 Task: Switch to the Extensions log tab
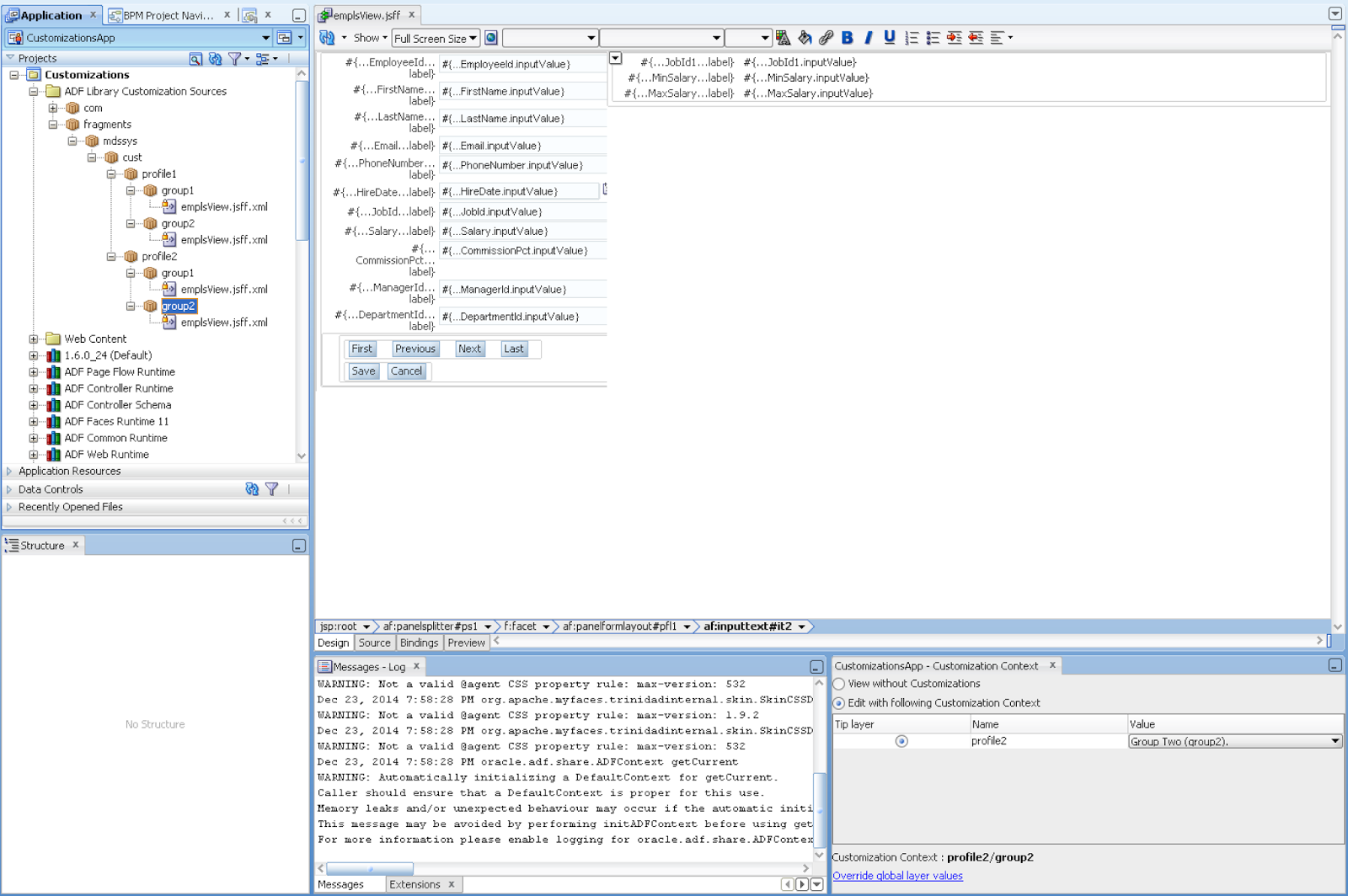(415, 884)
